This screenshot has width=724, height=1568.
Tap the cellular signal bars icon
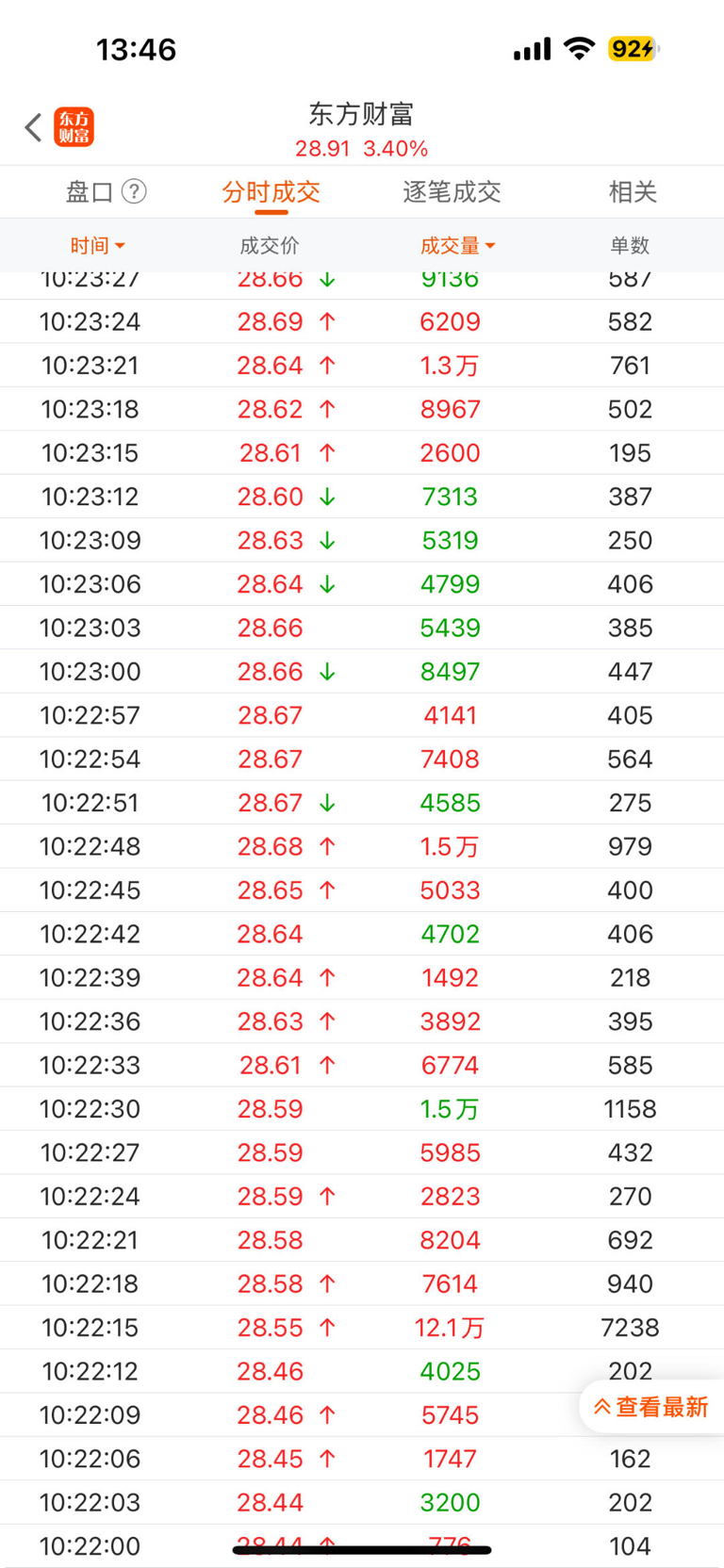(532, 49)
